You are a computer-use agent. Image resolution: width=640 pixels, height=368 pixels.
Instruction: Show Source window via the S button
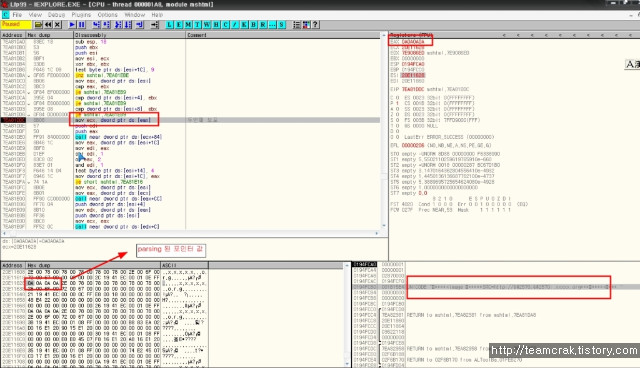[282, 25]
